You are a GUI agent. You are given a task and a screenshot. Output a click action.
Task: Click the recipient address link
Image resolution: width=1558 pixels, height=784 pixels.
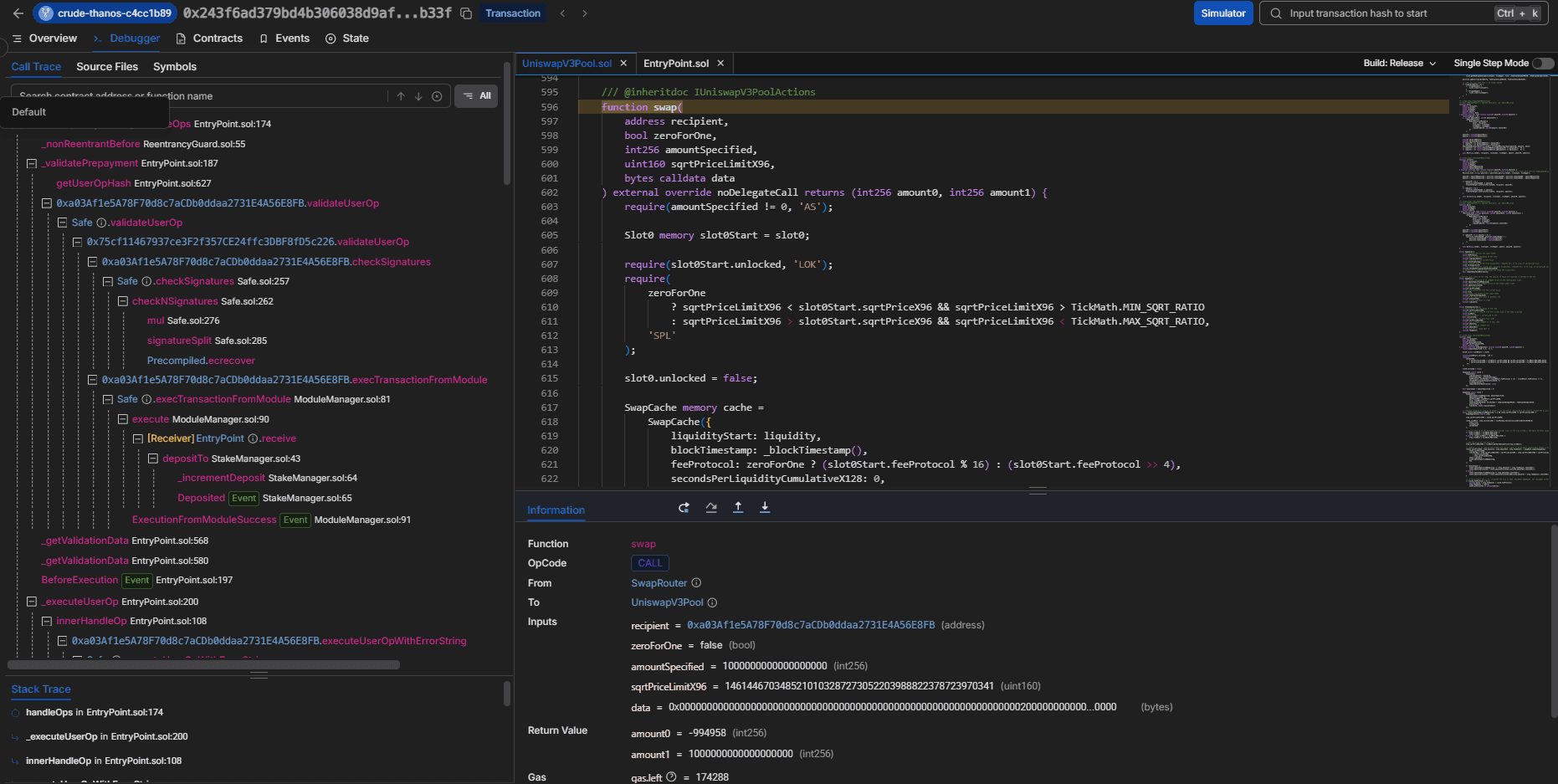pos(811,625)
